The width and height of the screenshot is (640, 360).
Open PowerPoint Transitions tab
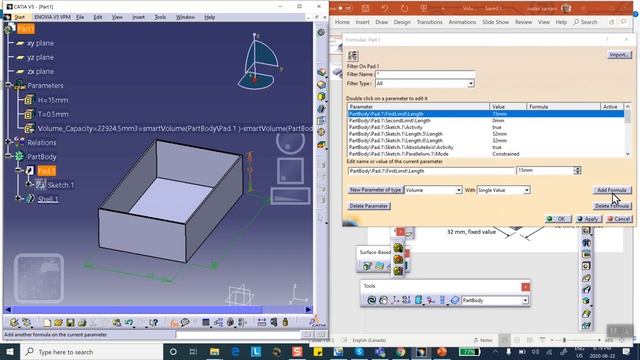[429, 22]
